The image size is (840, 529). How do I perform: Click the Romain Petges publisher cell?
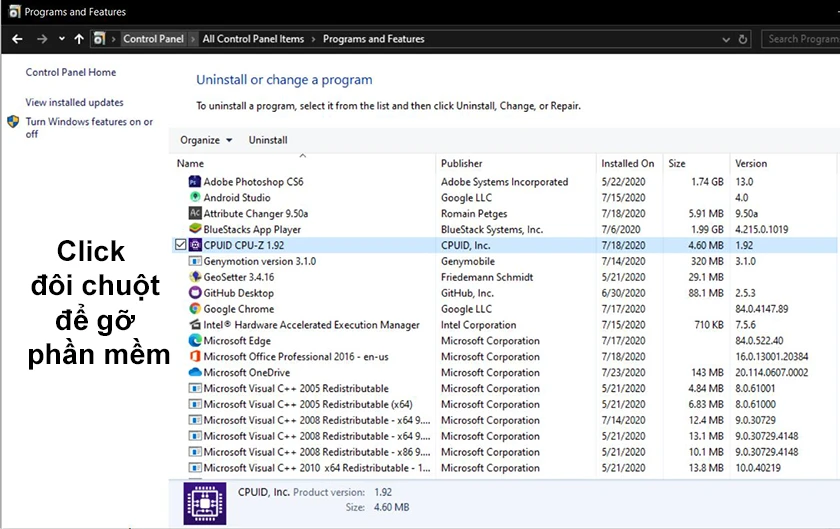(x=474, y=213)
